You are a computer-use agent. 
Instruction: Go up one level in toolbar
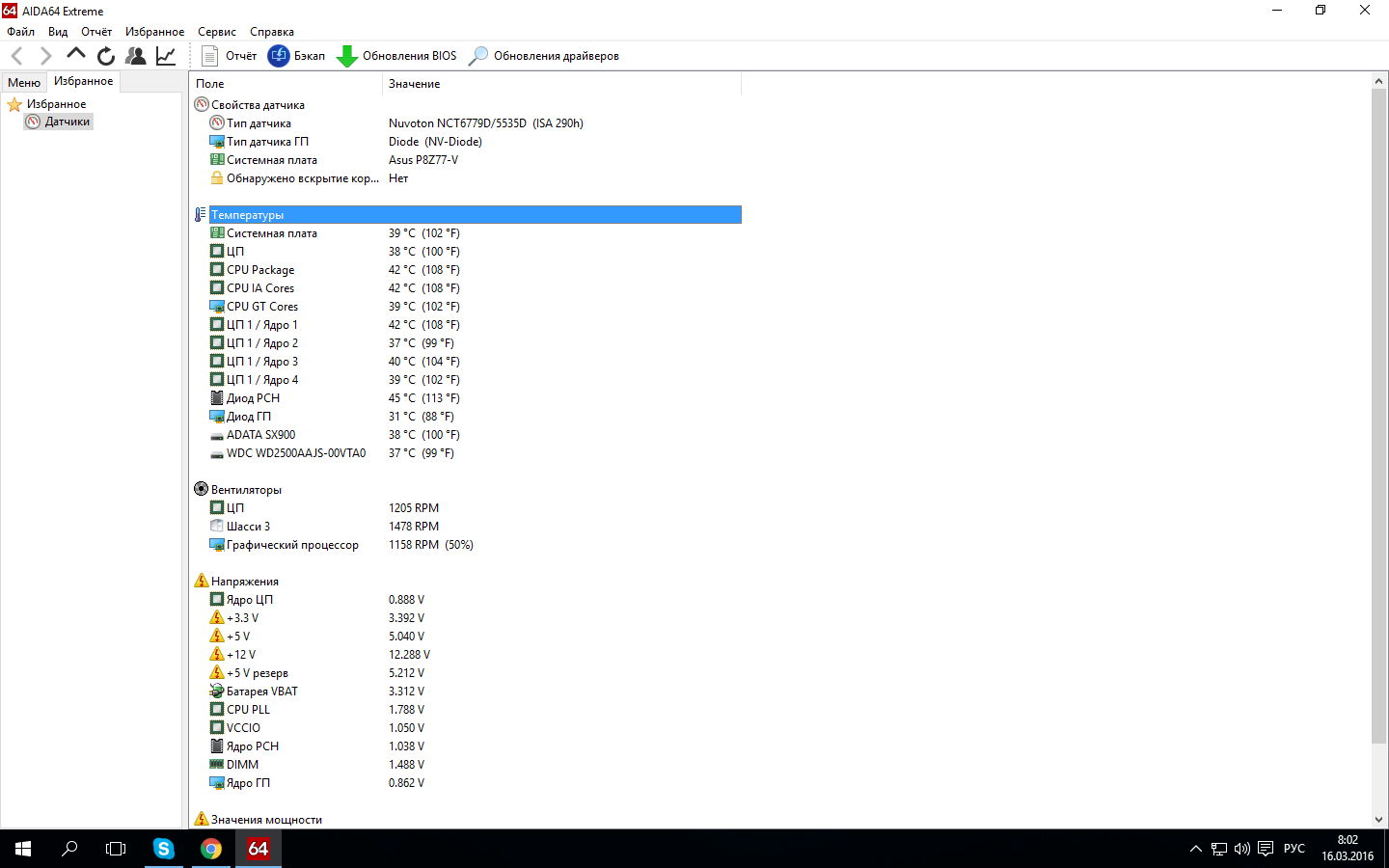tap(76, 54)
